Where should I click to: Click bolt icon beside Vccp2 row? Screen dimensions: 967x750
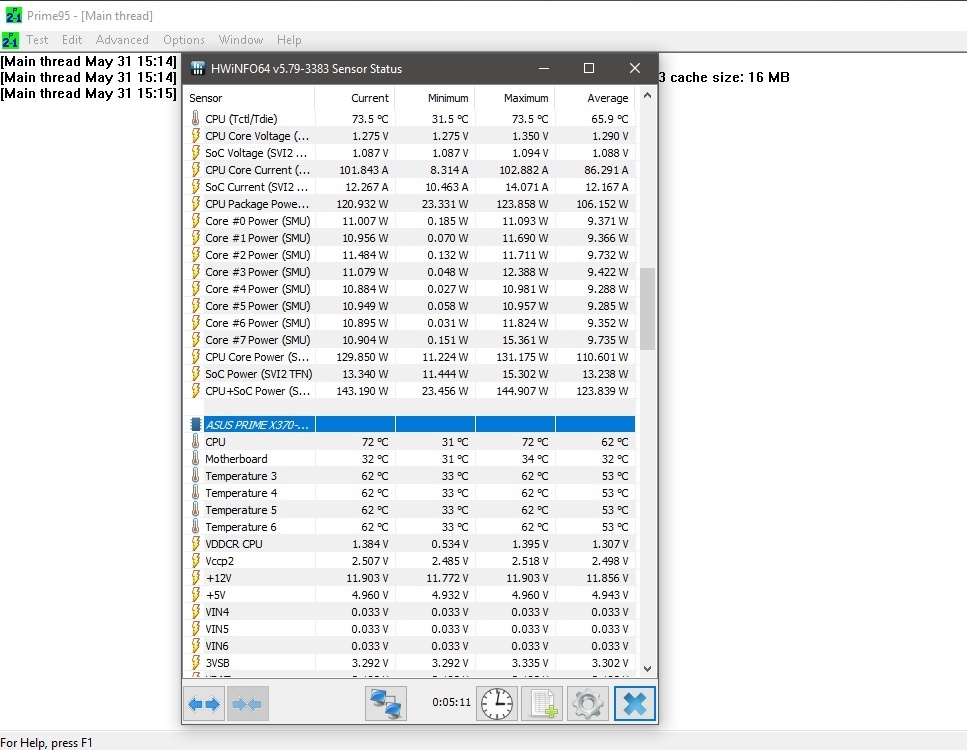[x=195, y=561]
